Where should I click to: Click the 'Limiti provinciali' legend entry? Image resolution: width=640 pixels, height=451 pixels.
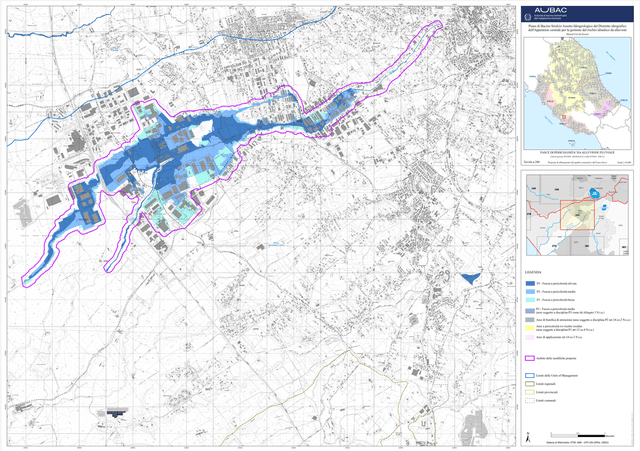pos(546,393)
